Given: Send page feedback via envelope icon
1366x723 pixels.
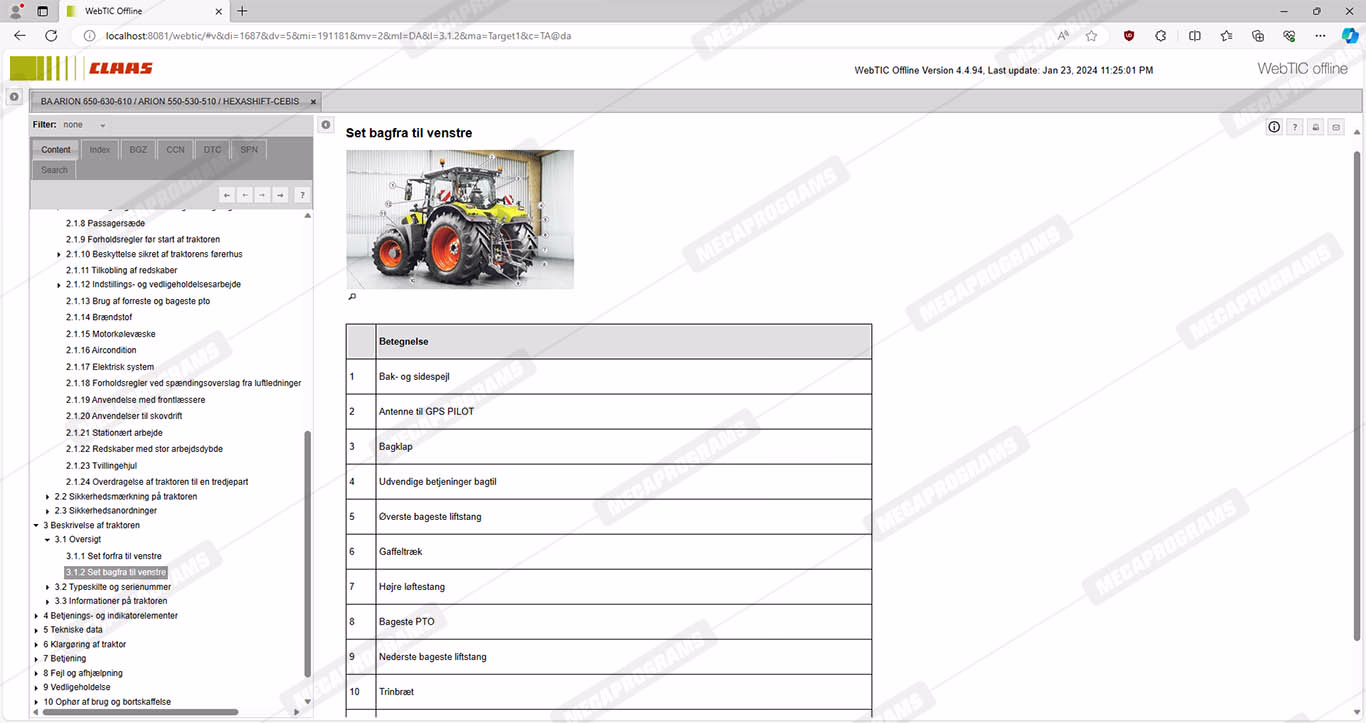Looking at the screenshot, I should tap(1335, 127).
